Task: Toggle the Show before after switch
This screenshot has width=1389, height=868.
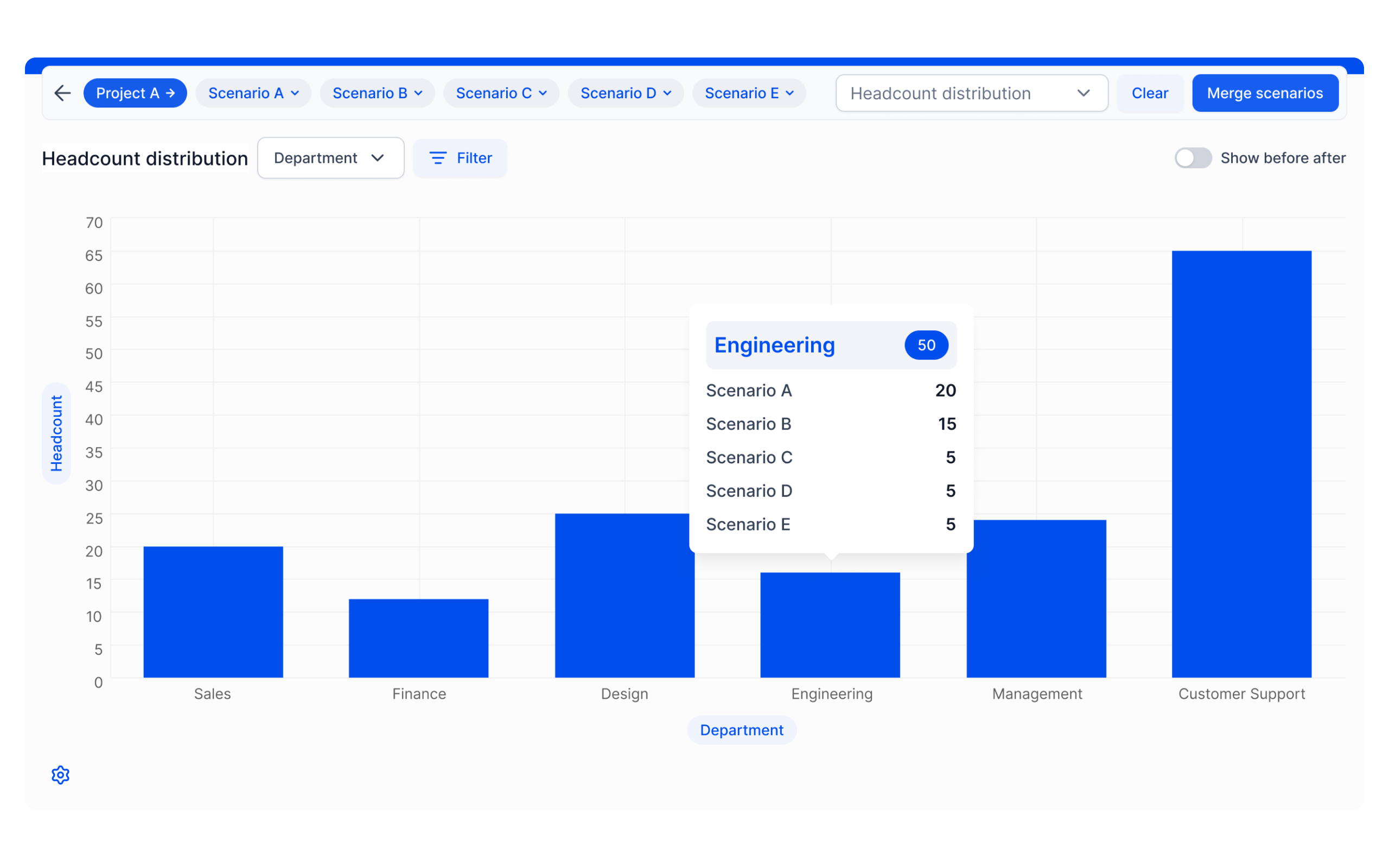Action: (1193, 158)
